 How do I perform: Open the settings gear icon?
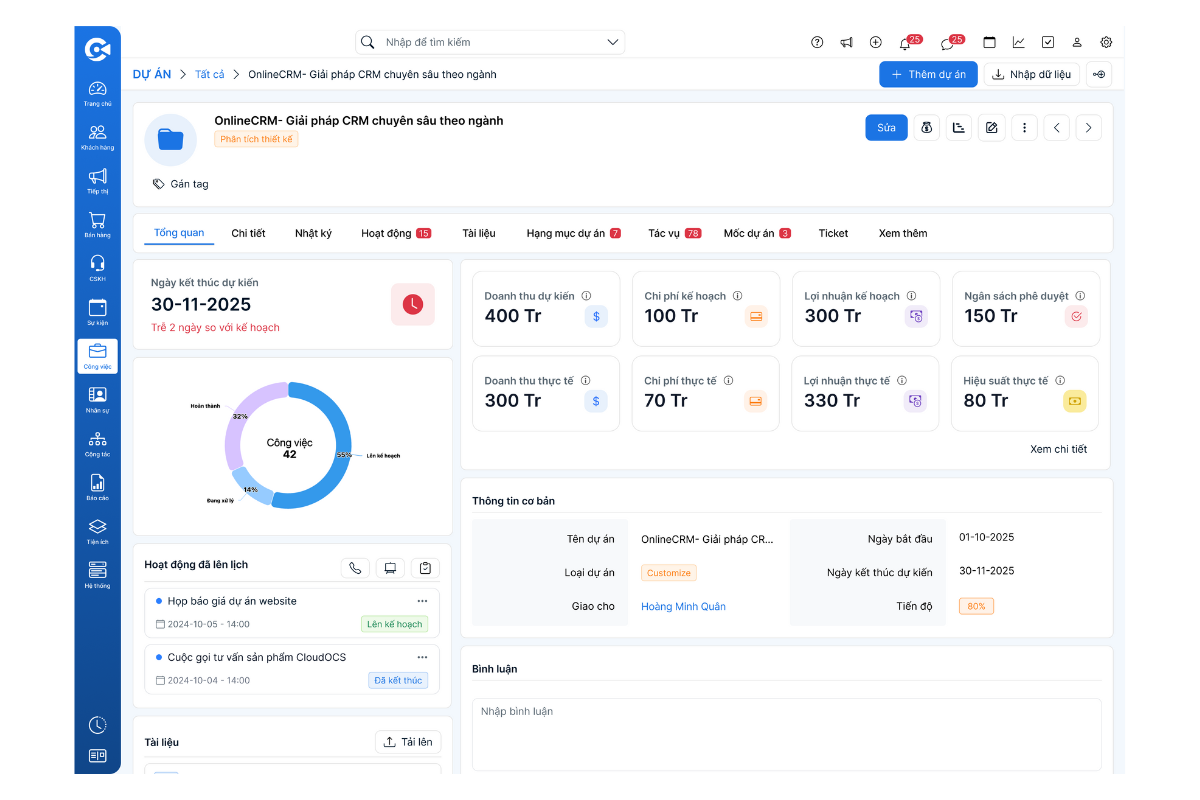point(1106,43)
